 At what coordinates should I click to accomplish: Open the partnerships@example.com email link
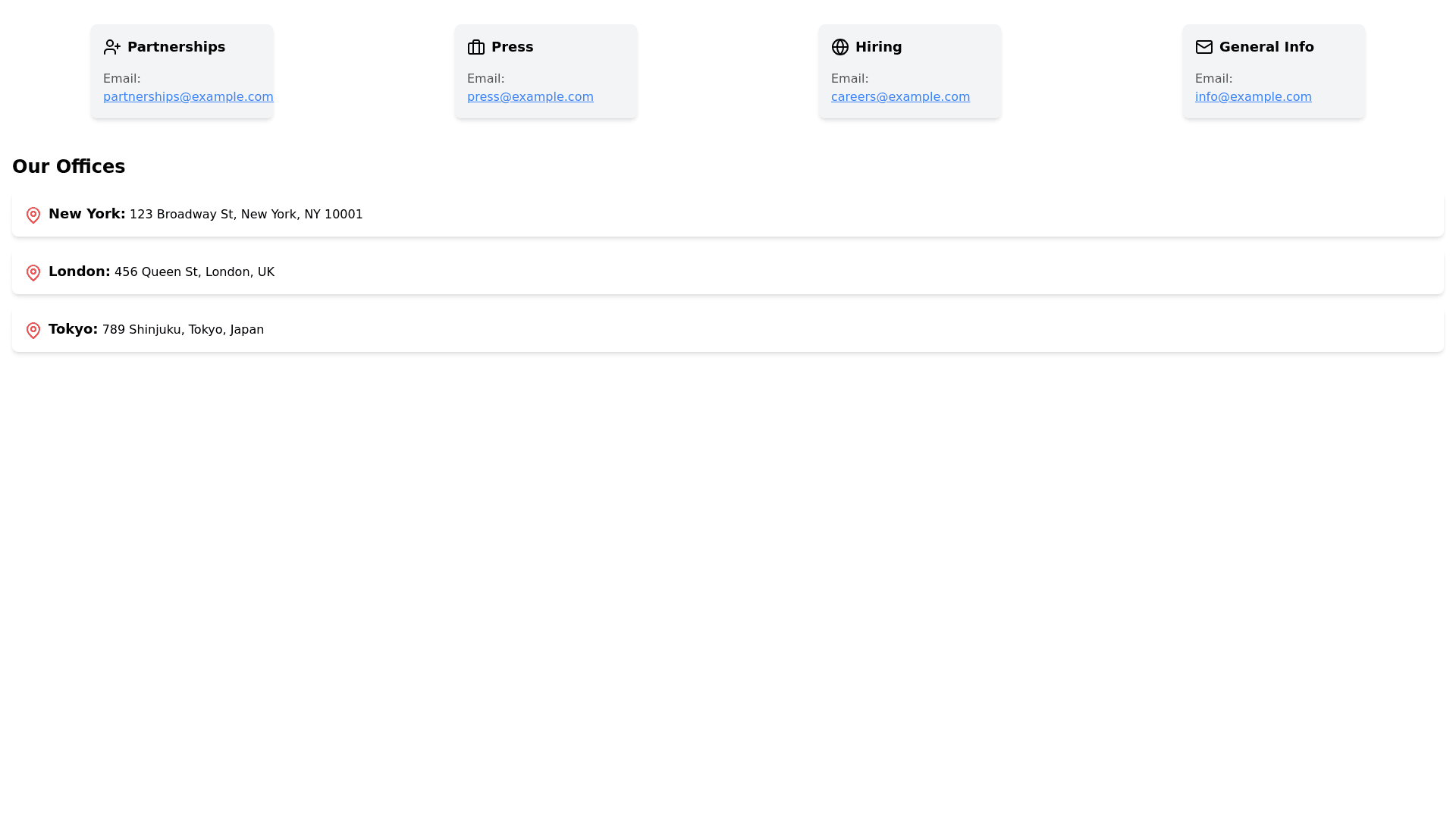click(187, 97)
